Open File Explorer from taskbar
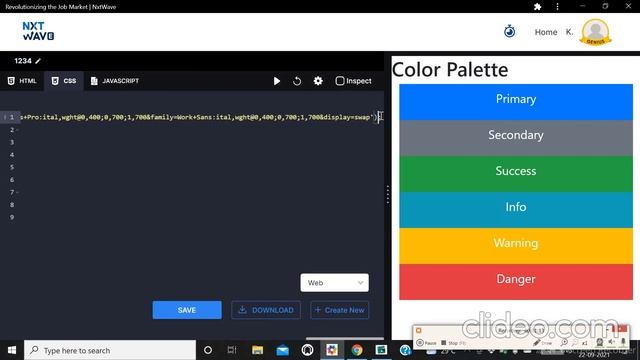The image size is (640, 360). (x=258, y=350)
